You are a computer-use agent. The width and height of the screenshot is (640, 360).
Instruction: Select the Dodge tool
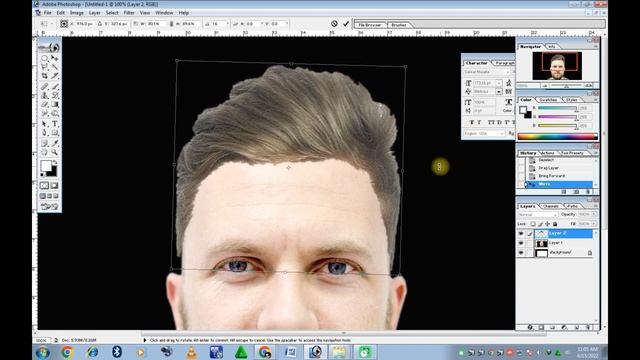pyautogui.click(x=55, y=113)
